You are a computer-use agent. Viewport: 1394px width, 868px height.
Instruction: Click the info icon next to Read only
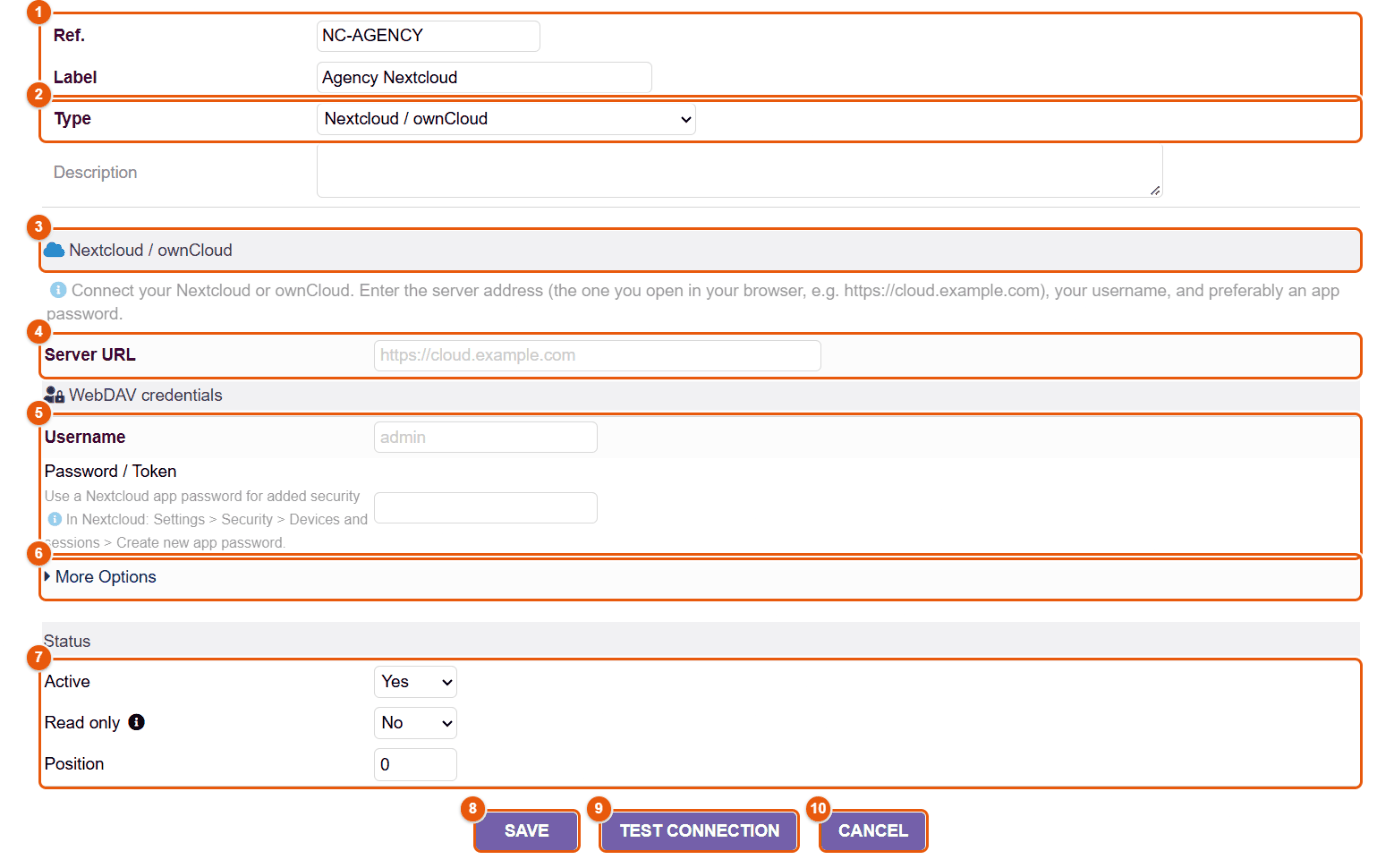pyautogui.click(x=138, y=722)
